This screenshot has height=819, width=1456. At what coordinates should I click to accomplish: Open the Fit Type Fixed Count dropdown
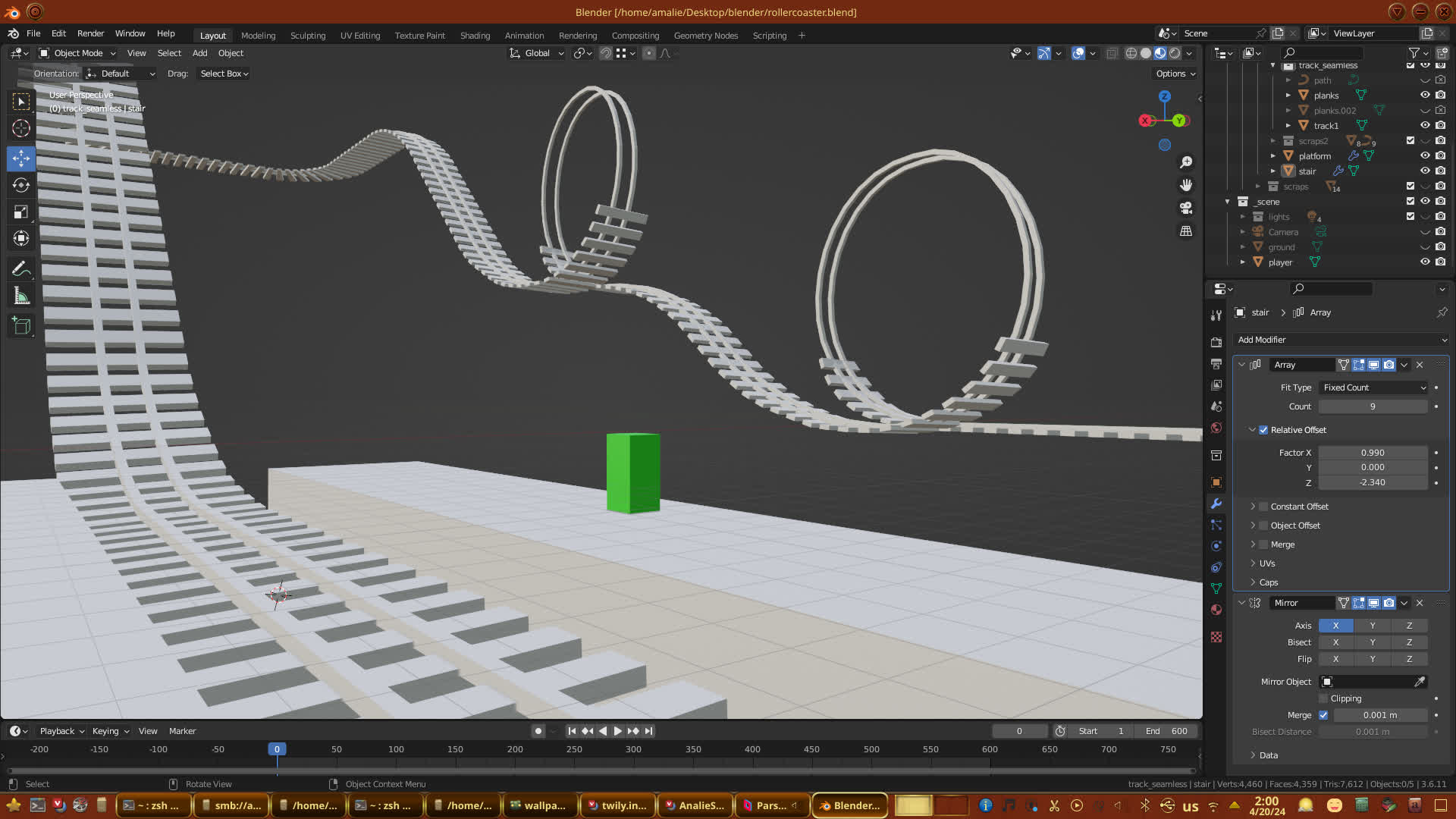[x=1373, y=388]
